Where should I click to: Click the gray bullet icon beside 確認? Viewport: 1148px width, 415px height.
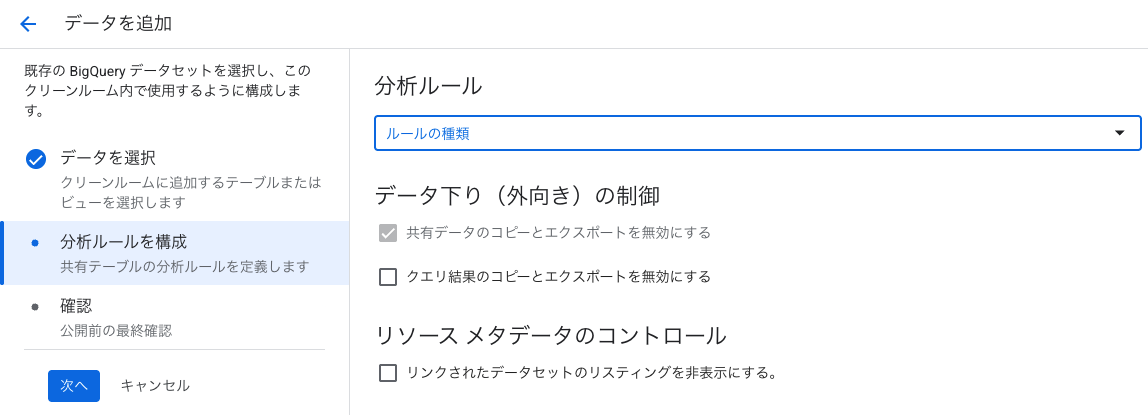click(x=36, y=307)
